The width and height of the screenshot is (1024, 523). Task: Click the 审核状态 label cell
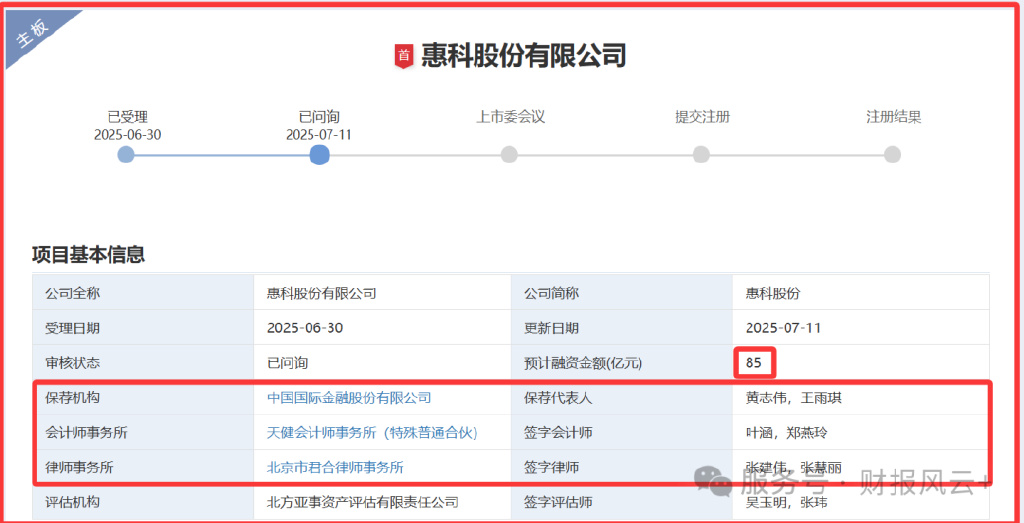(143, 362)
